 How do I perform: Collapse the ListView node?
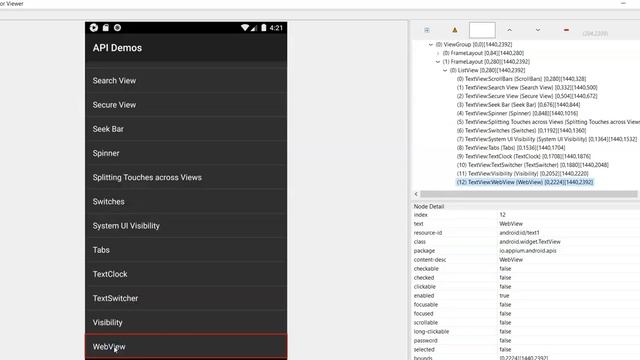[x=445, y=70]
